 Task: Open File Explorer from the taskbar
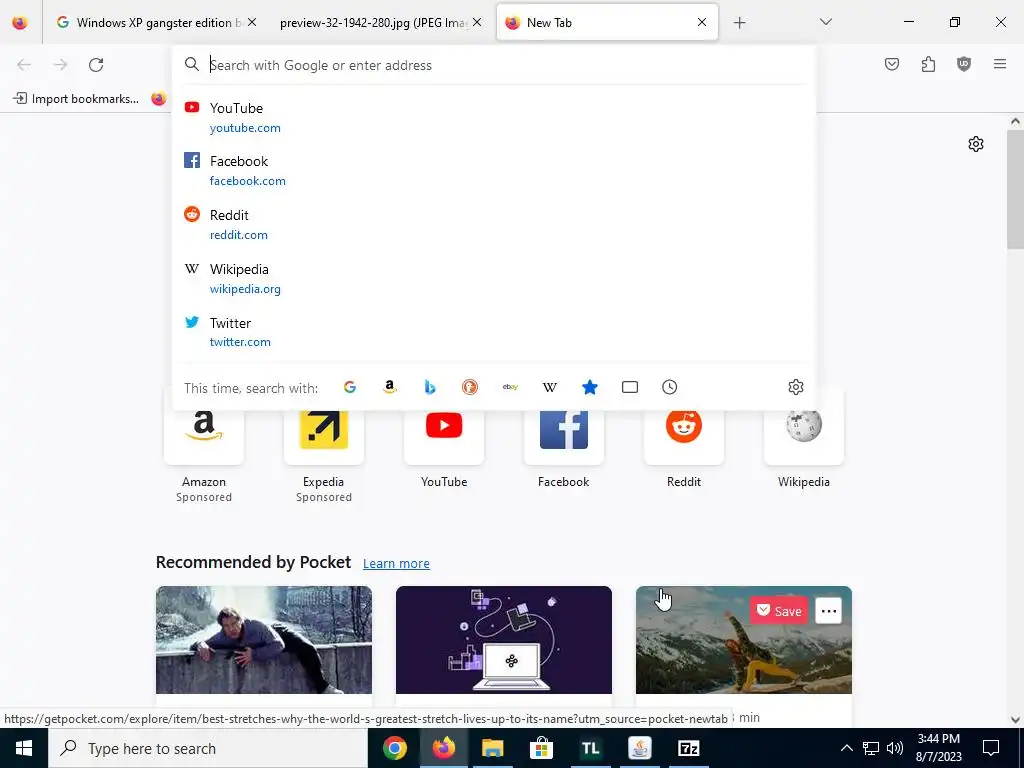(x=492, y=748)
